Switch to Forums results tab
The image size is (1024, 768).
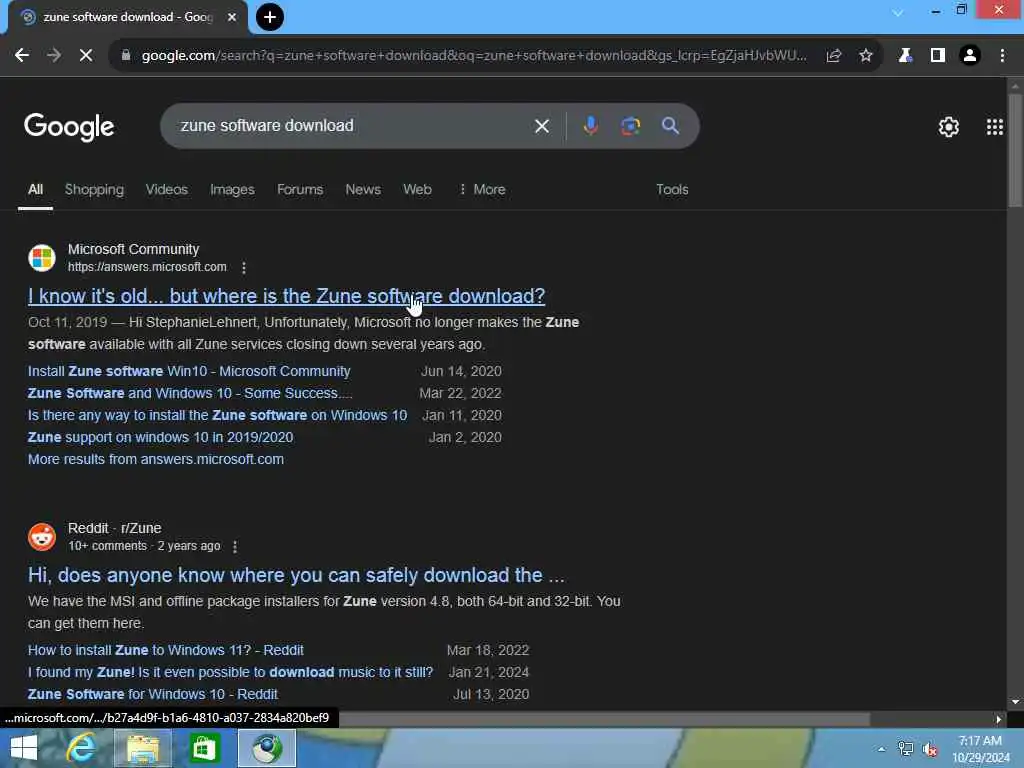(300, 189)
